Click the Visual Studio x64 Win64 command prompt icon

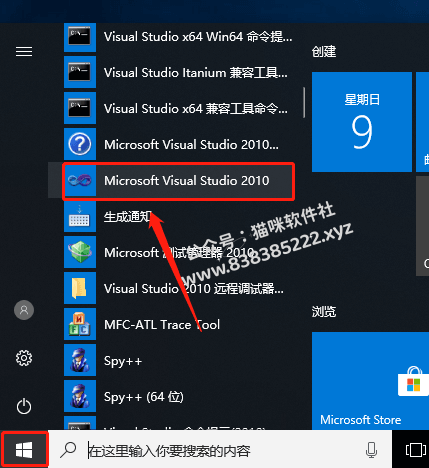(80, 36)
